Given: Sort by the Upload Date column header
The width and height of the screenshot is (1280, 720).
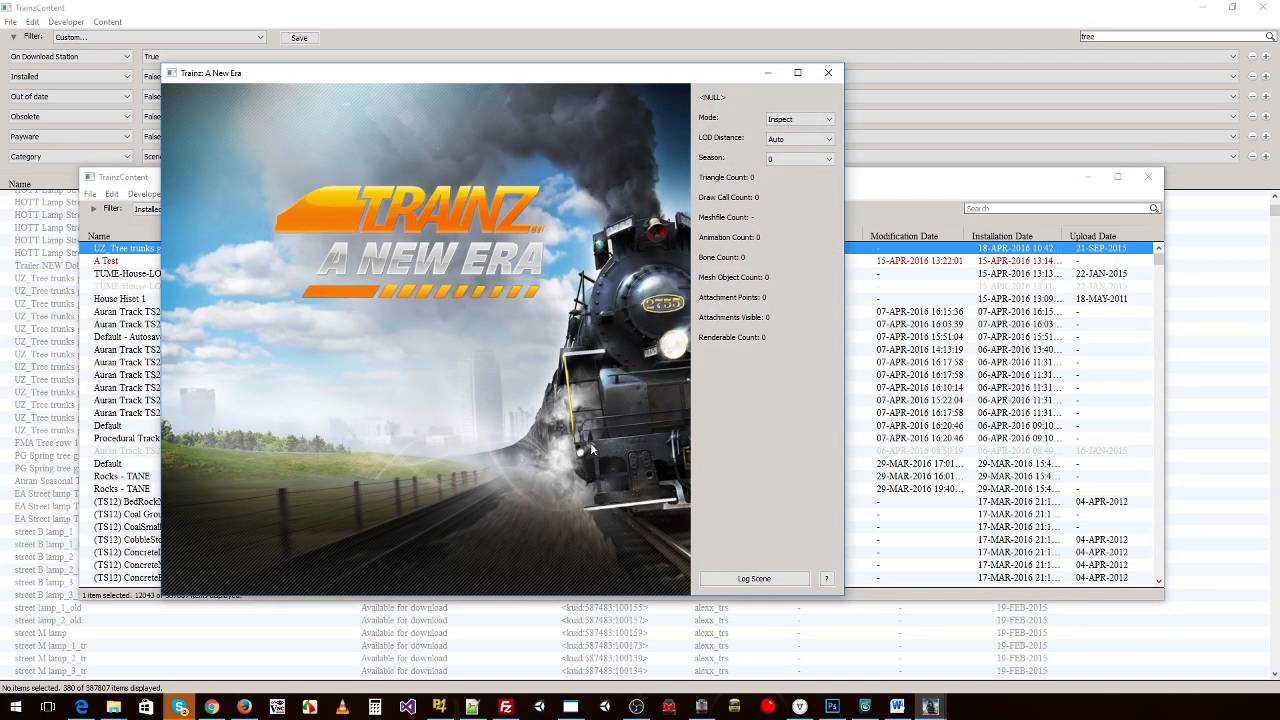Looking at the screenshot, I should (1093, 236).
